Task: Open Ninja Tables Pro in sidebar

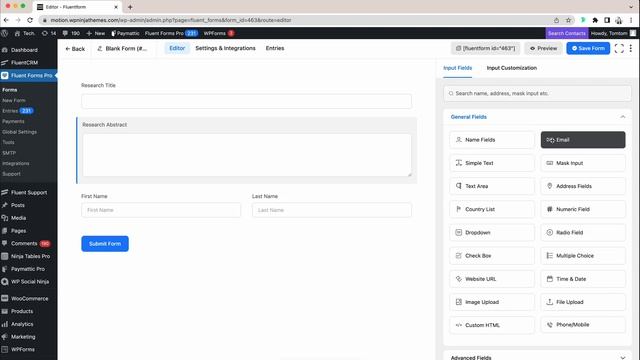Action: click(29, 256)
